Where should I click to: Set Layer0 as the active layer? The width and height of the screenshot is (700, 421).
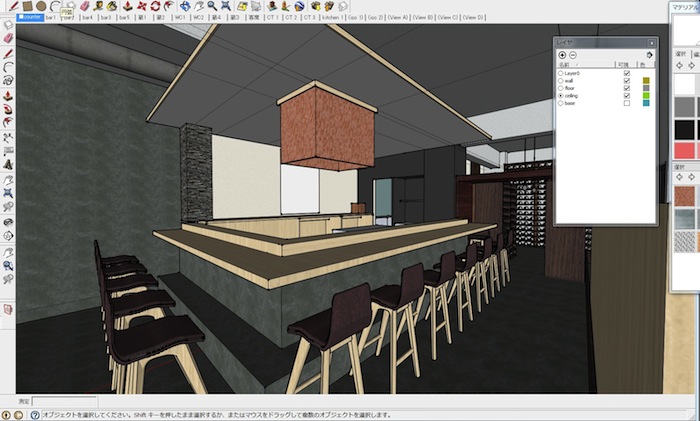click(562, 74)
